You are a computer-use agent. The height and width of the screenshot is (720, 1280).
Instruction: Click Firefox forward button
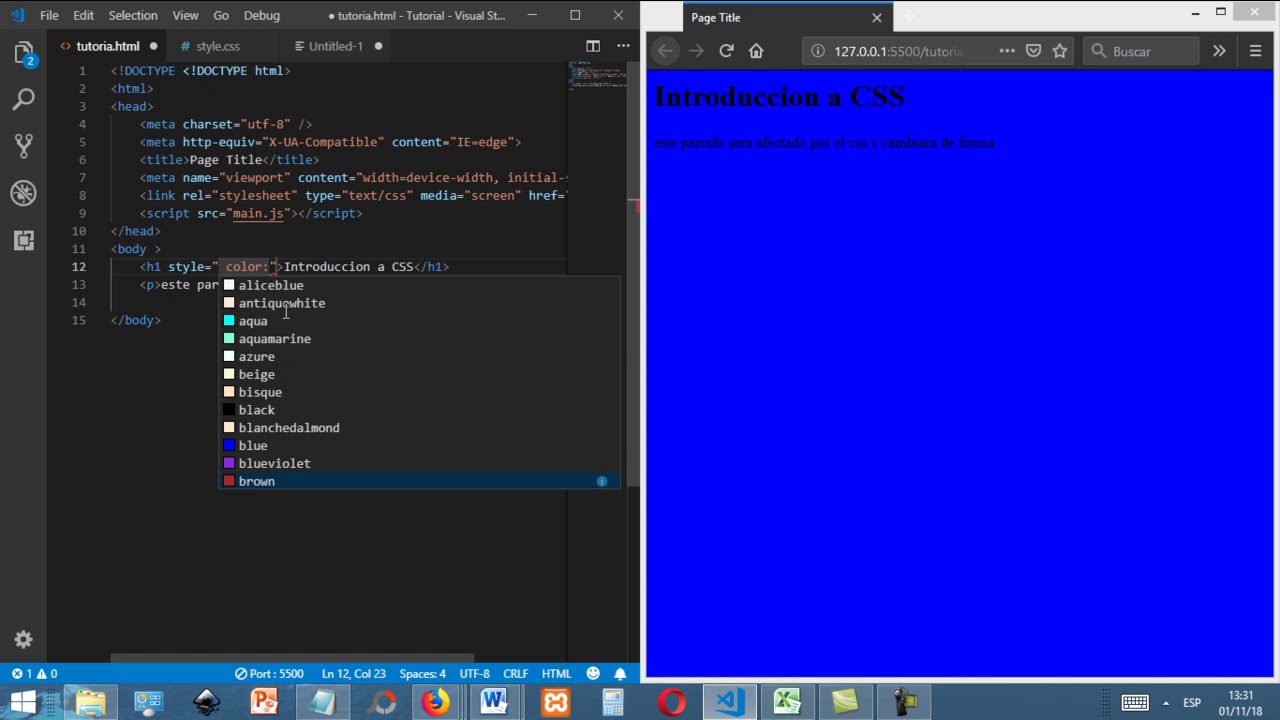point(696,51)
